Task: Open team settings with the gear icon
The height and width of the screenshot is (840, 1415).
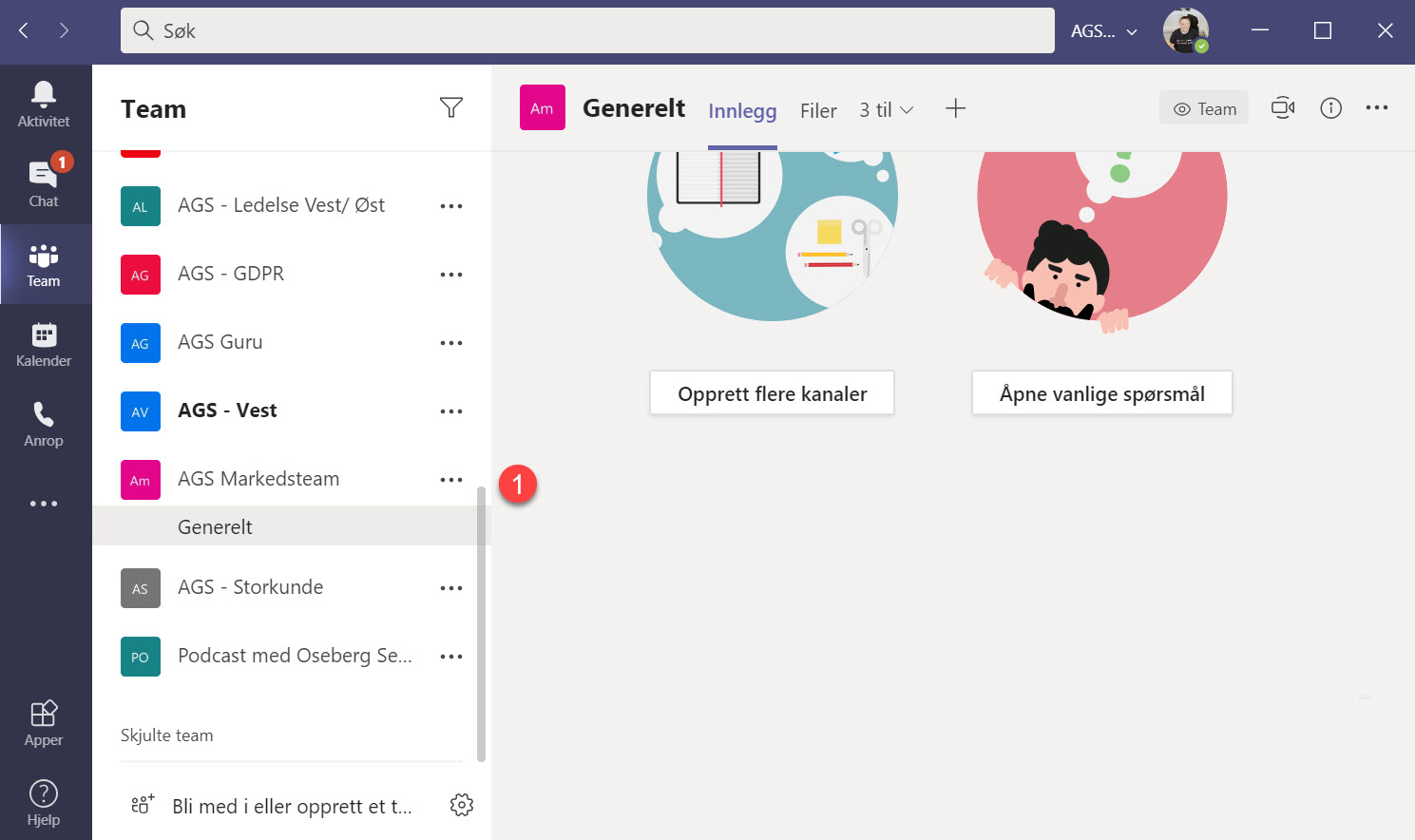Action: tap(462, 804)
